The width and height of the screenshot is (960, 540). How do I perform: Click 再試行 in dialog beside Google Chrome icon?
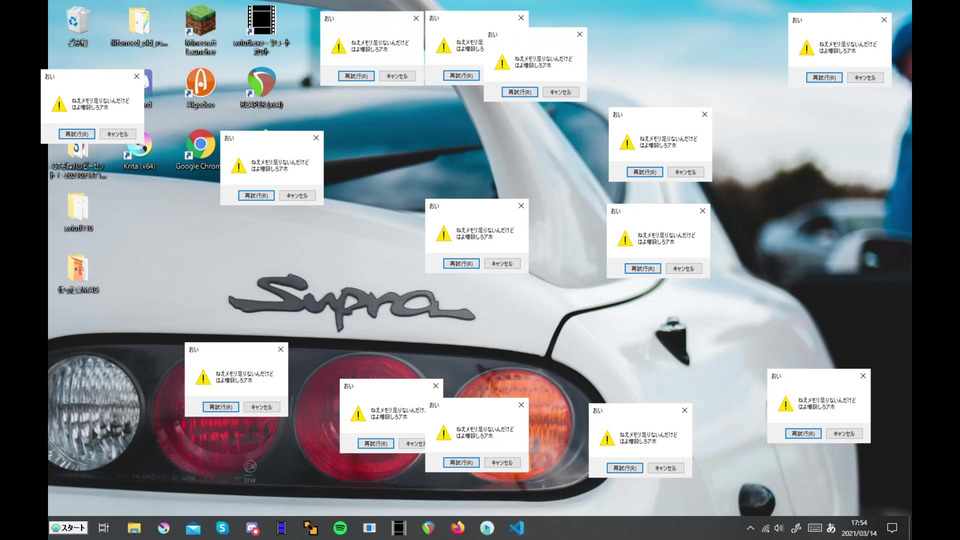(x=256, y=195)
